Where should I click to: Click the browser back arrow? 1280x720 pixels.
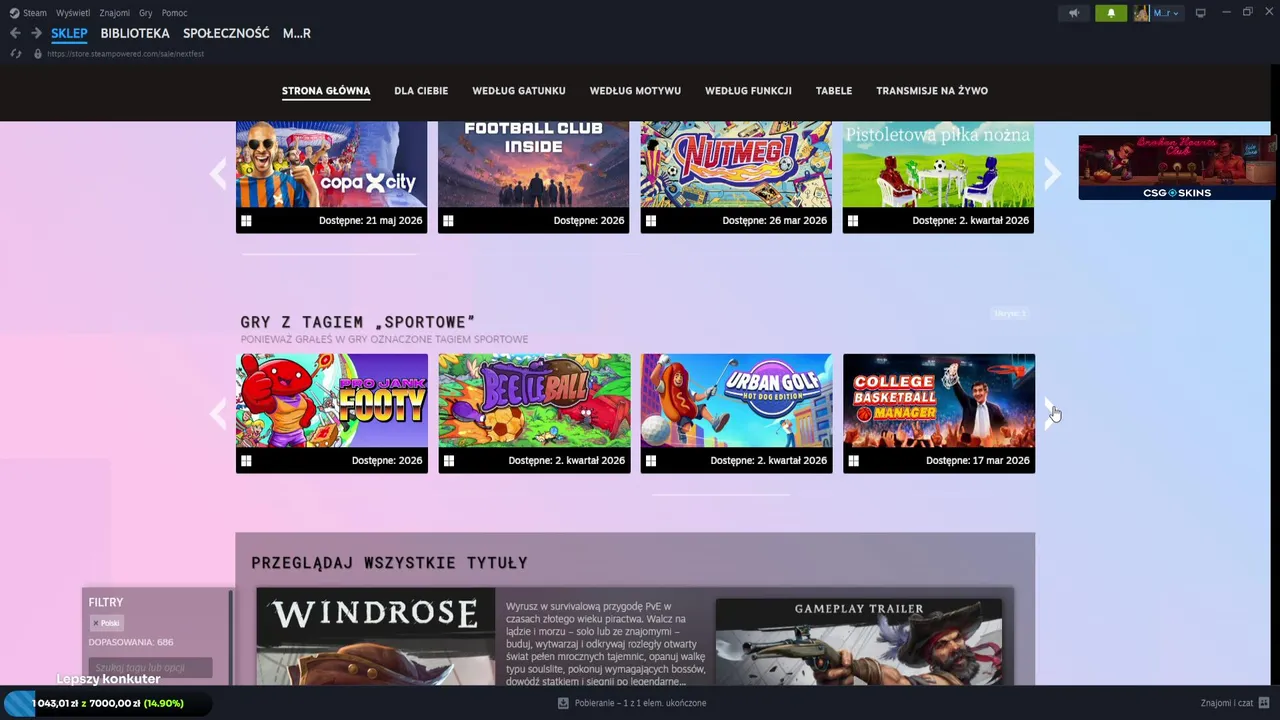pos(15,33)
